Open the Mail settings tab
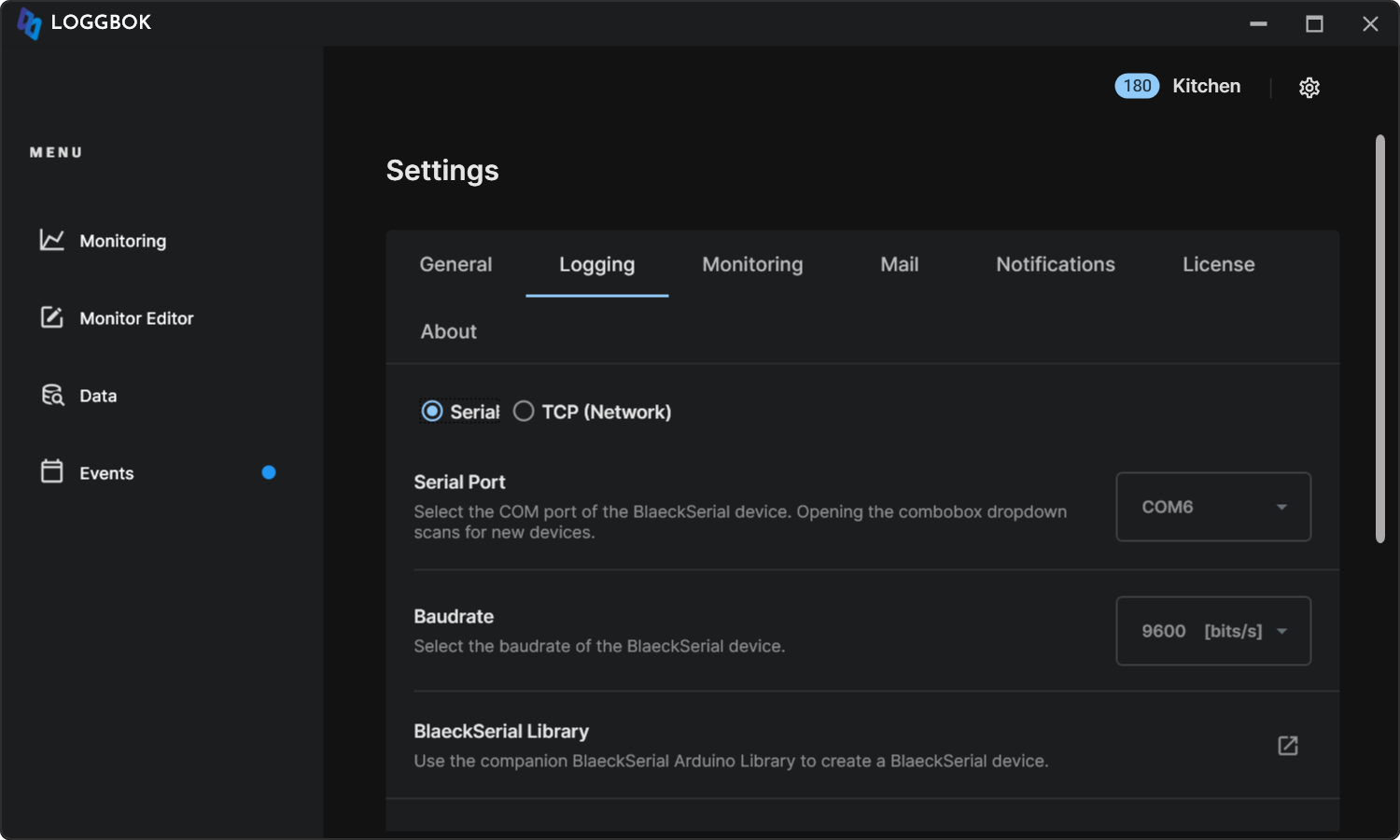This screenshot has height=840, width=1400. pos(899,264)
